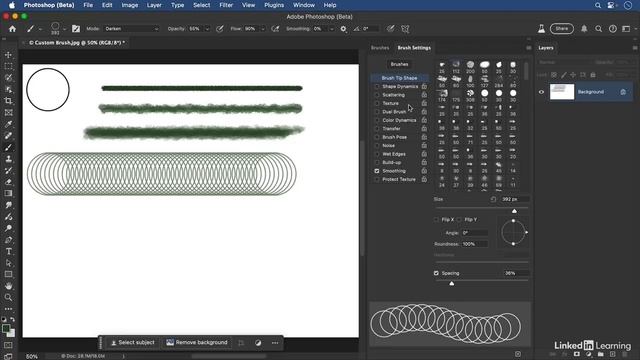
Task: Click the Share button
Action: coord(562,29)
